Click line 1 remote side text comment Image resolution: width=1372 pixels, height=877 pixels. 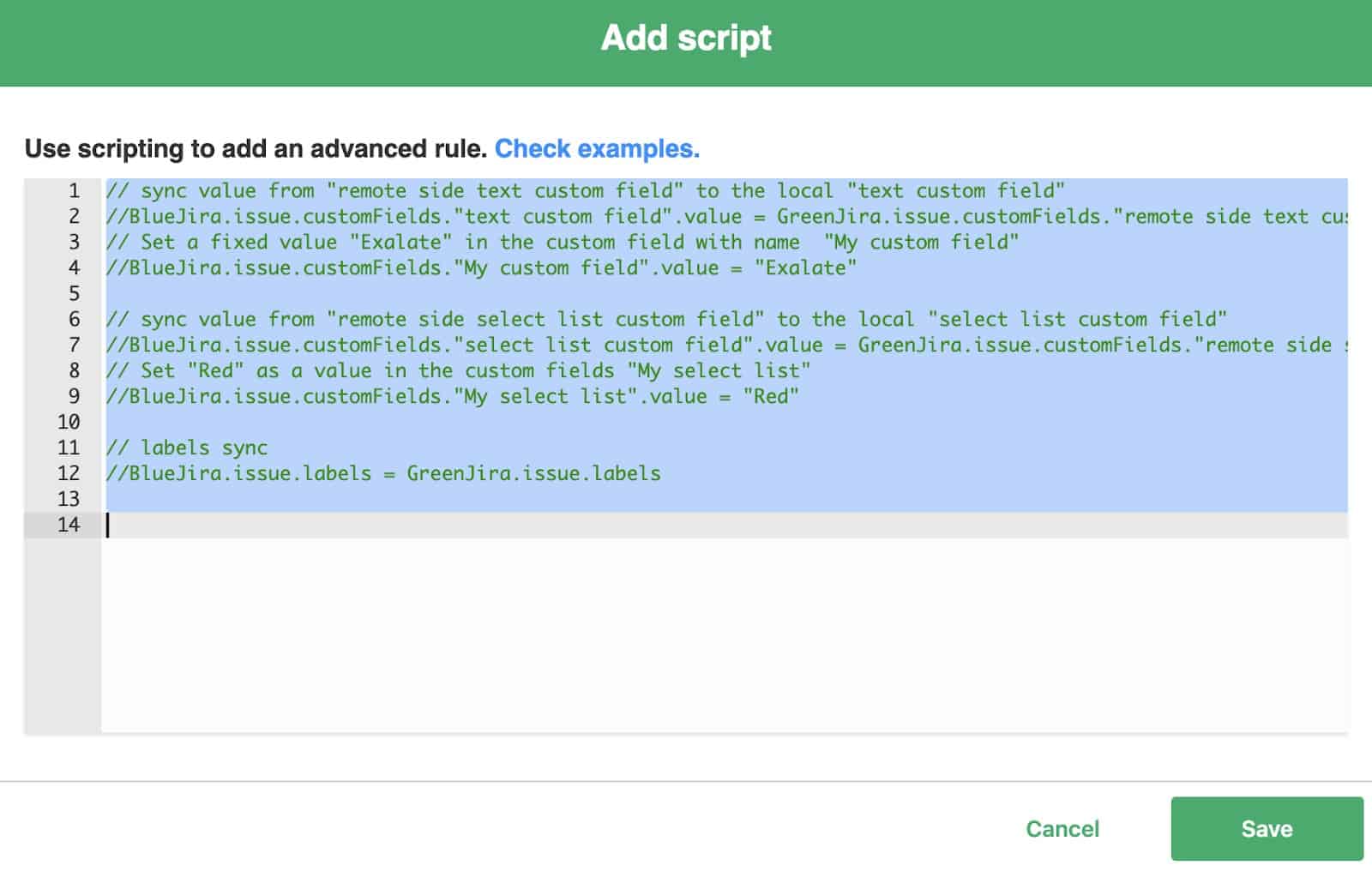pyautogui.click(x=585, y=190)
